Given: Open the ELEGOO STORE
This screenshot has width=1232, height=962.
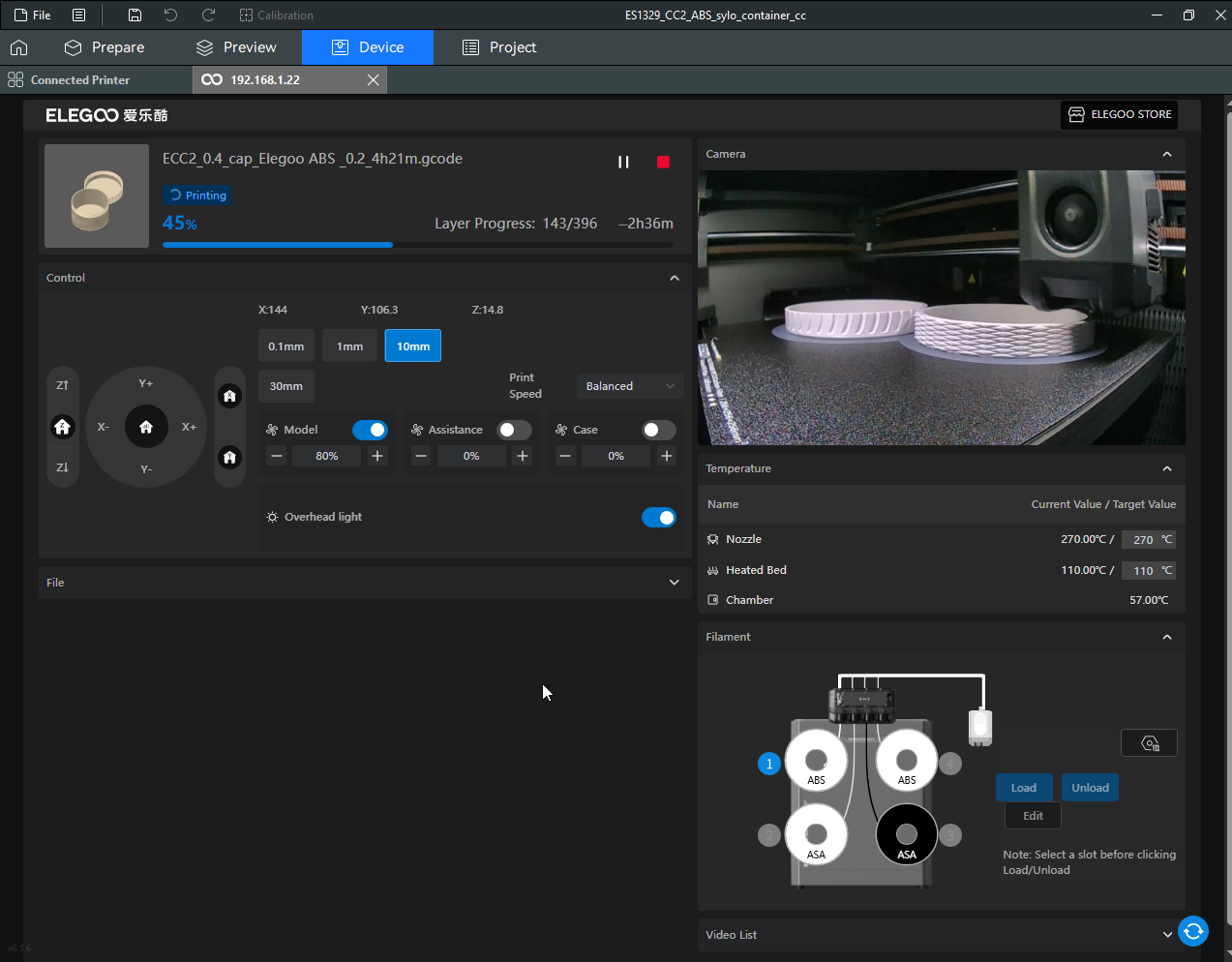Looking at the screenshot, I should [x=1119, y=114].
